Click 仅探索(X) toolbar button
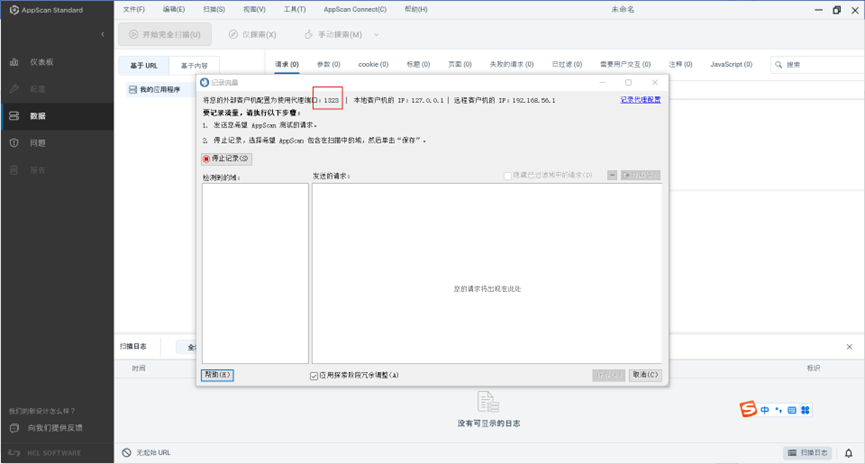The image size is (865, 464). tap(253, 34)
